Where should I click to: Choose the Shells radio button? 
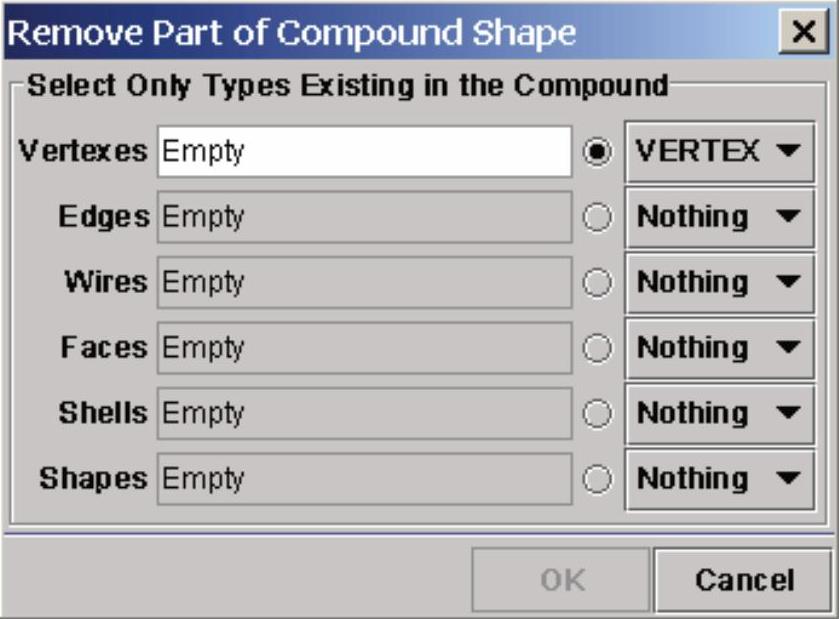(597, 413)
